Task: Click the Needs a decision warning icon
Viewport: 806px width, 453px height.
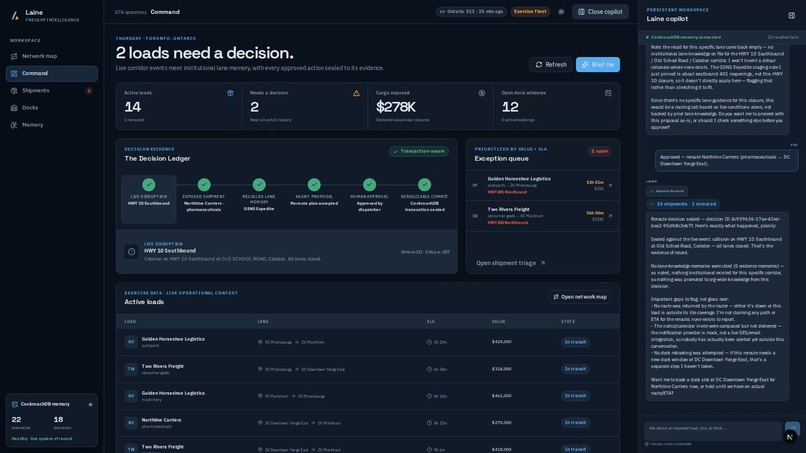Action: 356,93
